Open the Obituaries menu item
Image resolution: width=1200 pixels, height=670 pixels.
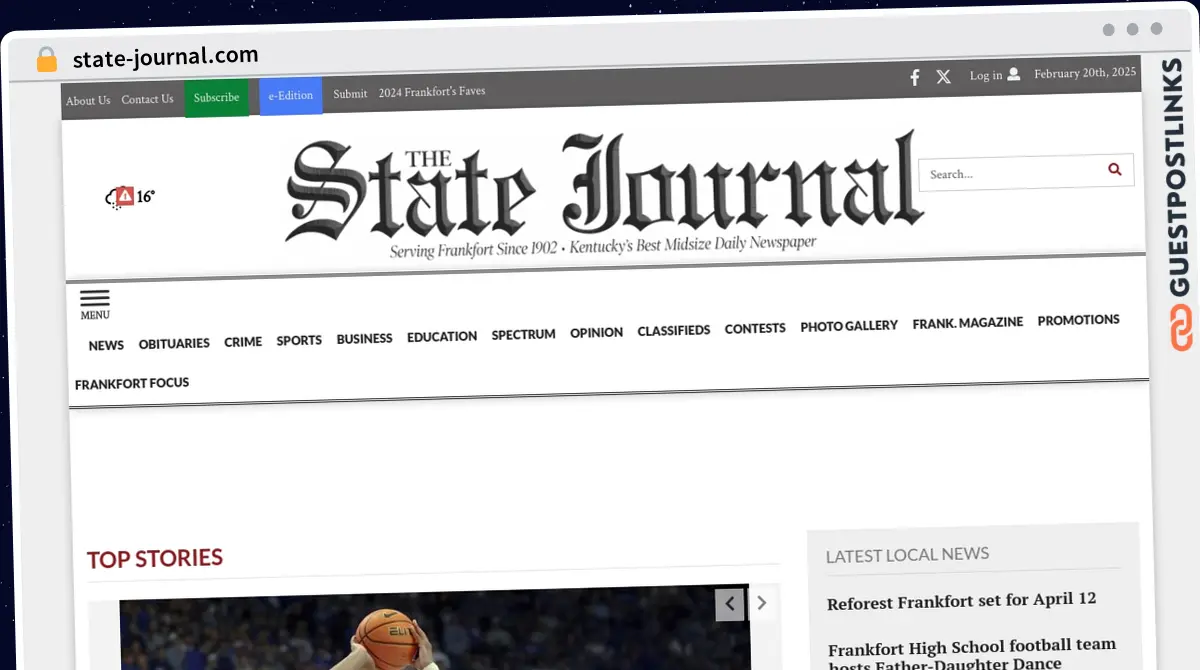tap(174, 344)
